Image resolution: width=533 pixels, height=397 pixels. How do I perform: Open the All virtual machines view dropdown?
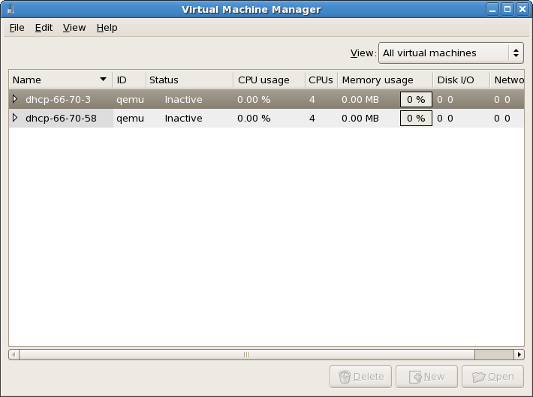click(x=451, y=53)
